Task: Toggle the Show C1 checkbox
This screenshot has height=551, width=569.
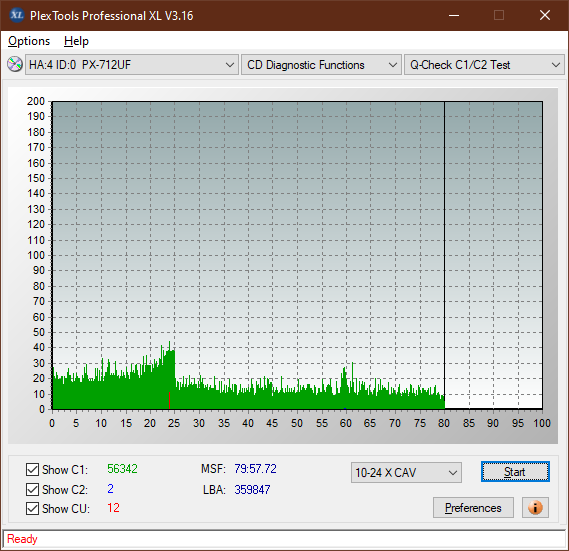Action: (32, 469)
